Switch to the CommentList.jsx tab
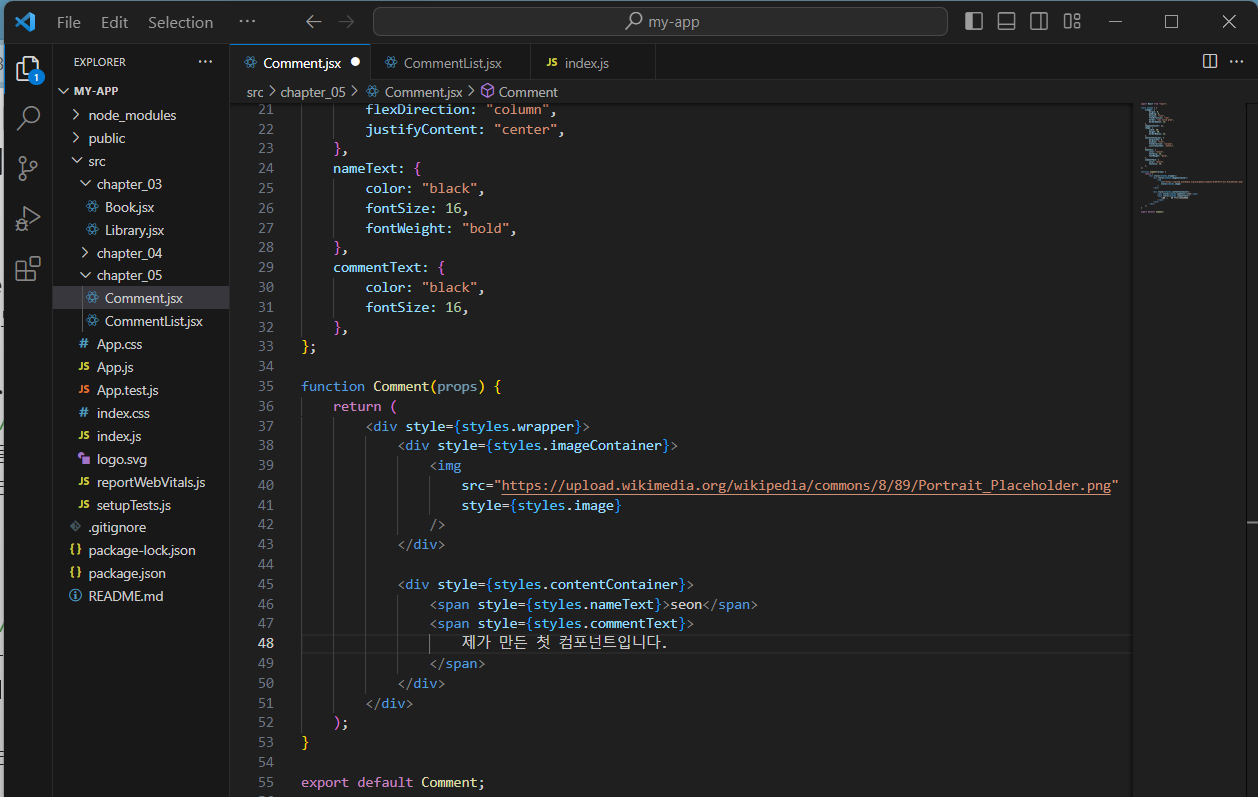This screenshot has width=1258, height=797. (x=451, y=63)
